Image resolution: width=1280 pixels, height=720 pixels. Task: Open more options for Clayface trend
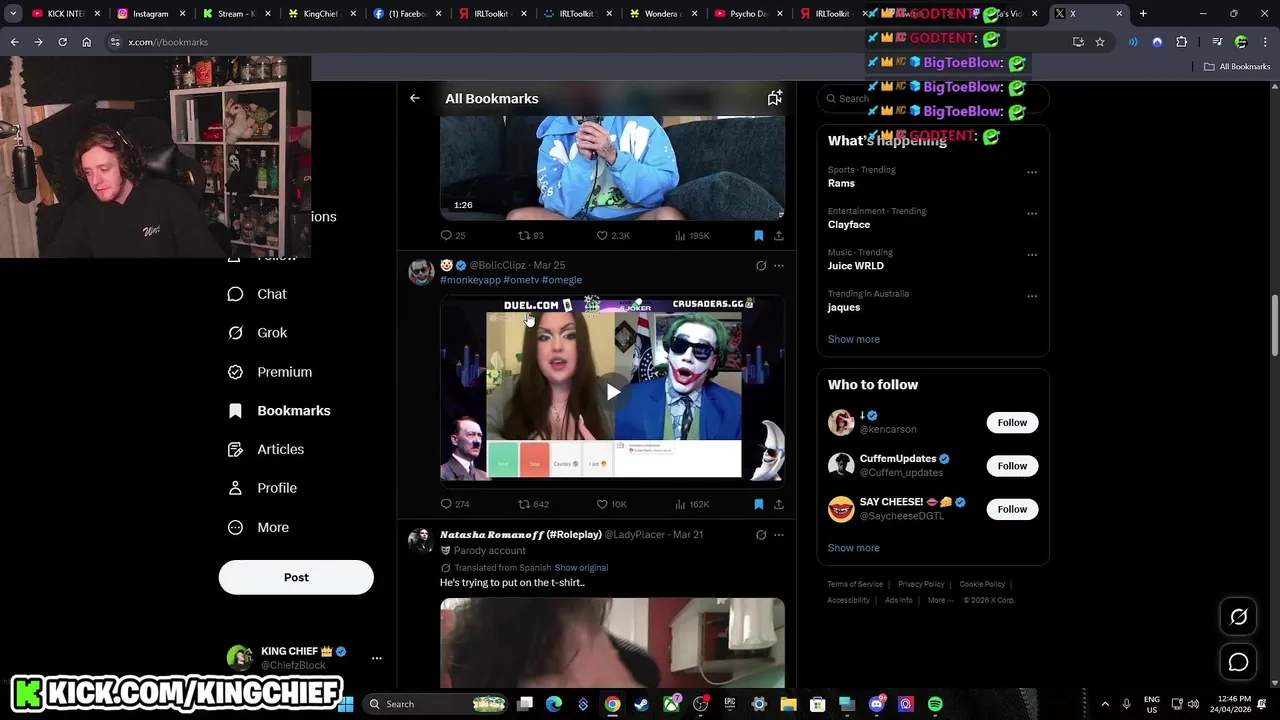(x=1032, y=213)
